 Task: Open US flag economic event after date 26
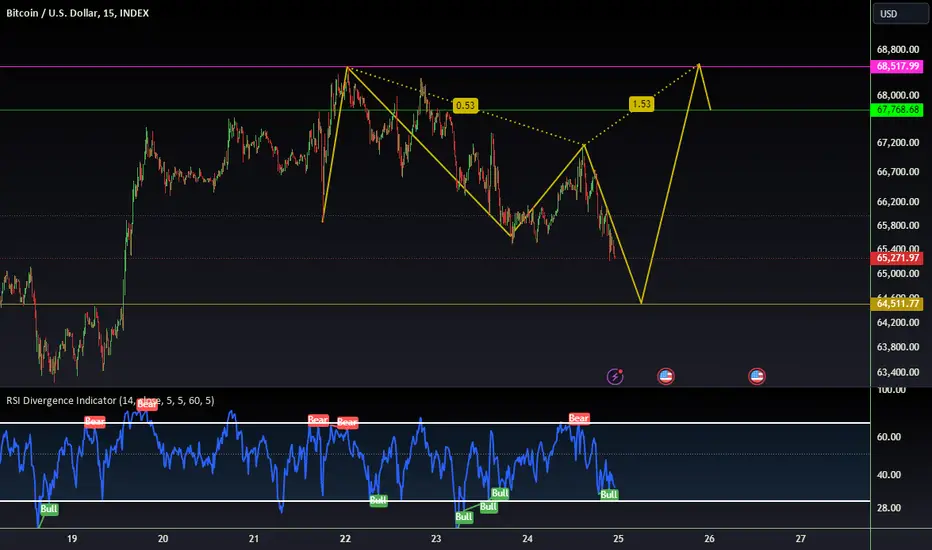[x=757, y=376]
